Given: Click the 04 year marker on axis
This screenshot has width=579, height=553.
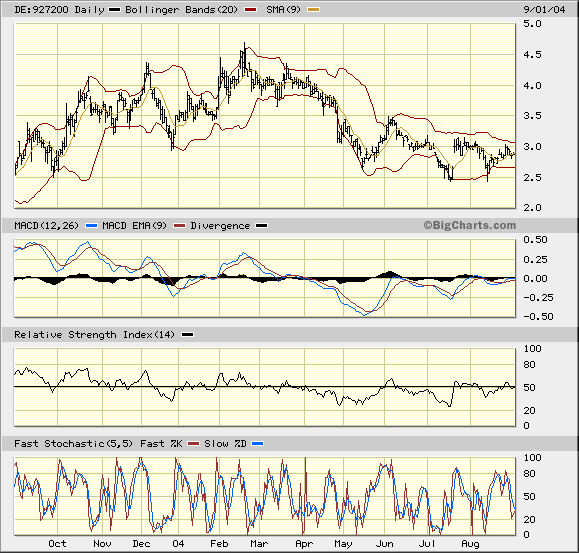Looking at the screenshot, I should pos(178,544).
